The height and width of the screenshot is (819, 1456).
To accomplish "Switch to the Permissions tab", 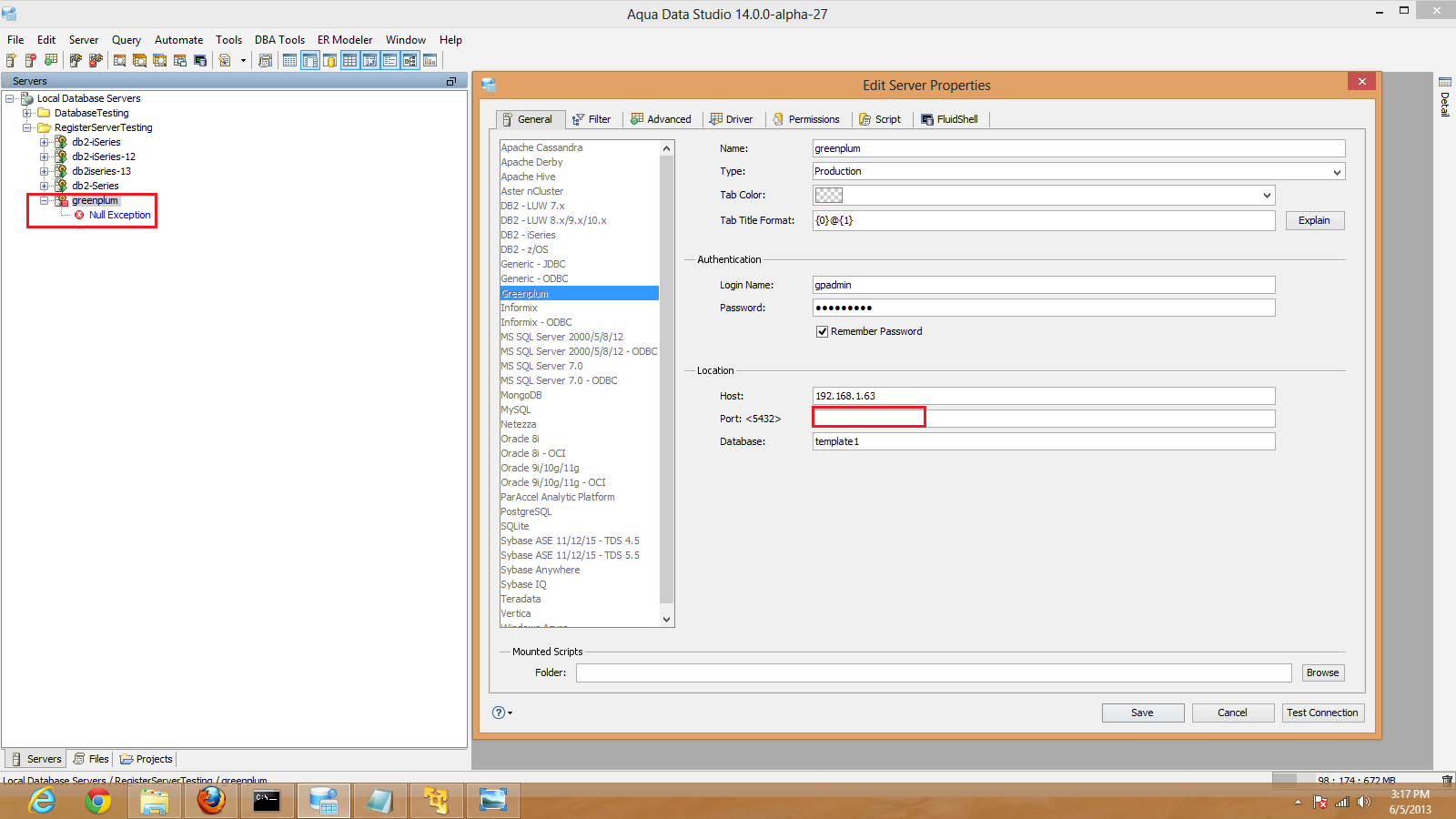I will [806, 119].
